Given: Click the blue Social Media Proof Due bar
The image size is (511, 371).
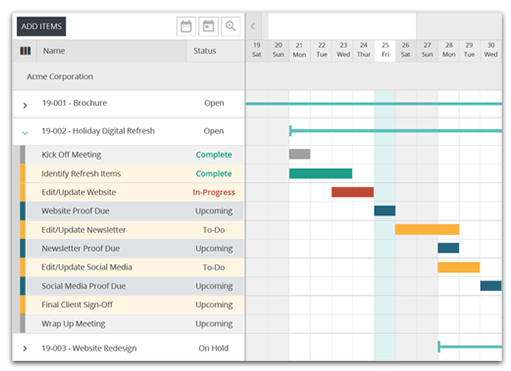Looking at the screenshot, I should pos(491,286).
